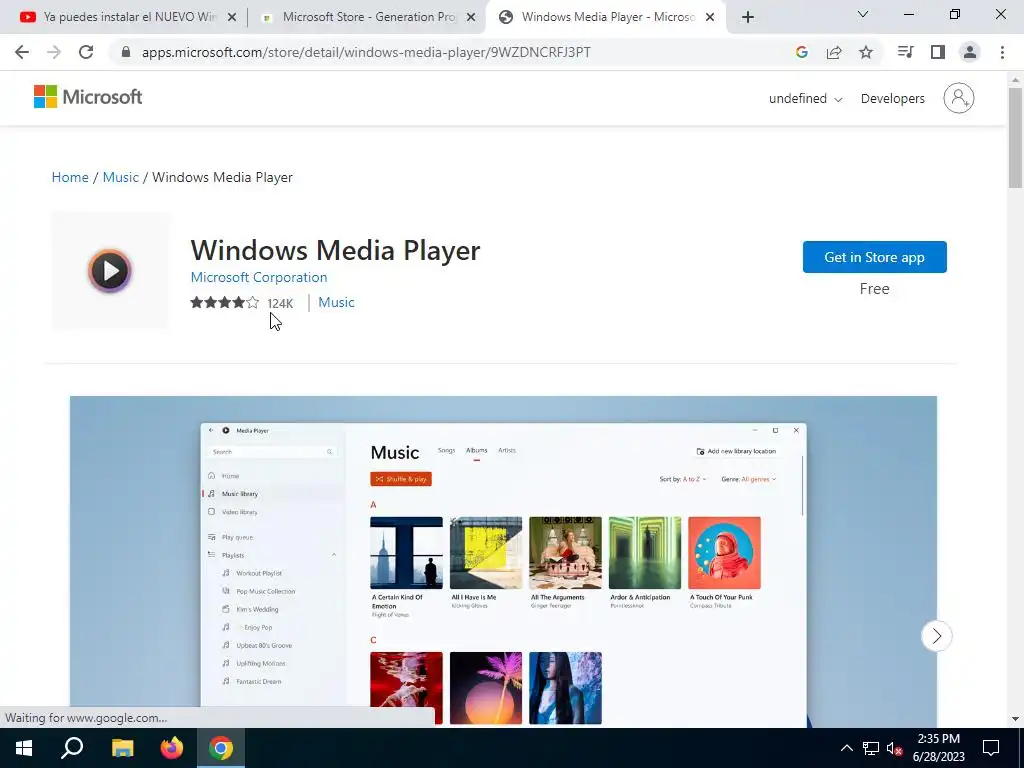
Task: Open the Music breadcrumb link
Action: pyautogui.click(x=120, y=177)
